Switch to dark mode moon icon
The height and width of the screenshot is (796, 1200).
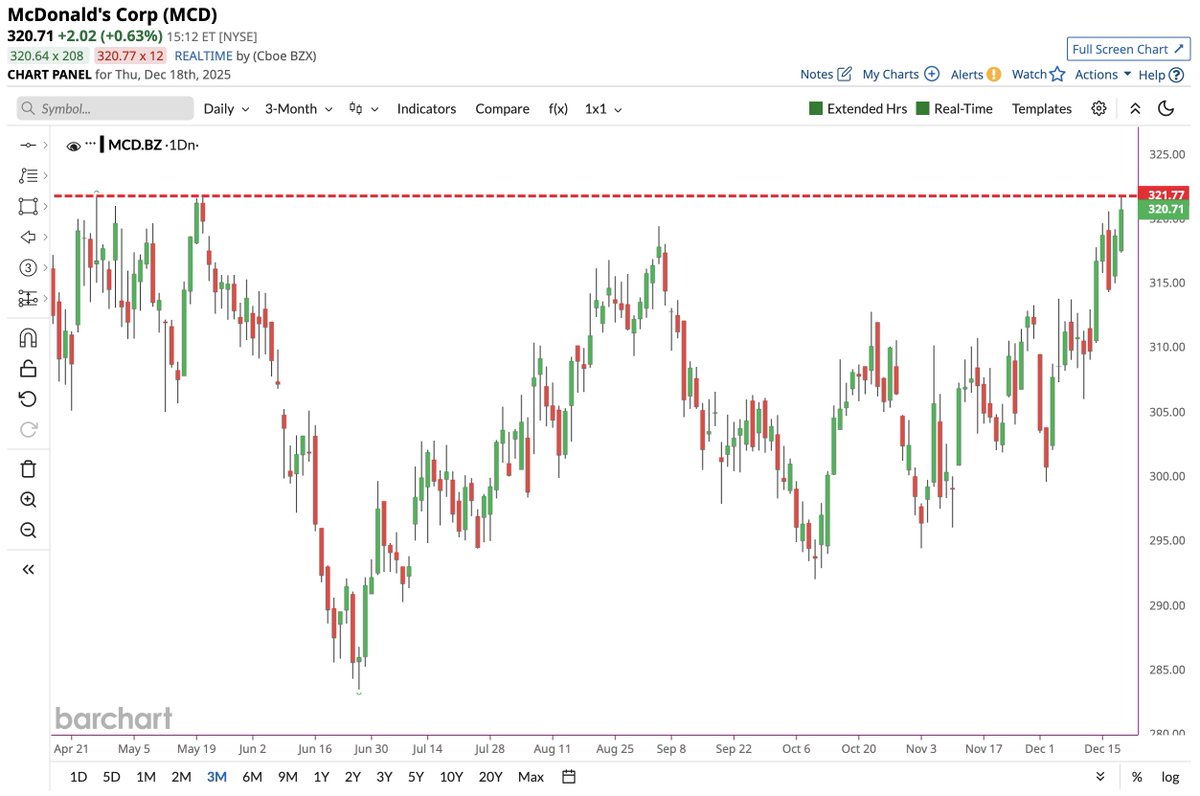click(x=1166, y=108)
